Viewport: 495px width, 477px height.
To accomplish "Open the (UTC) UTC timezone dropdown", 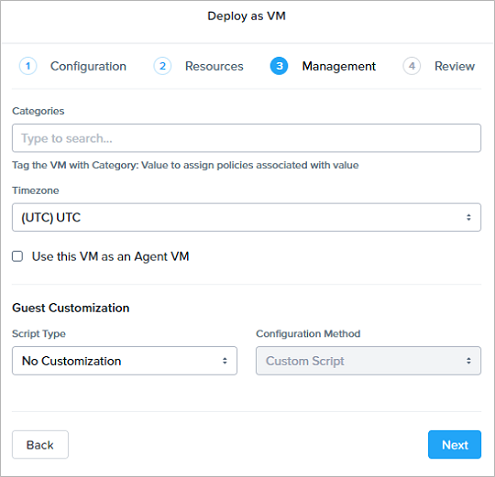I will pos(246,217).
